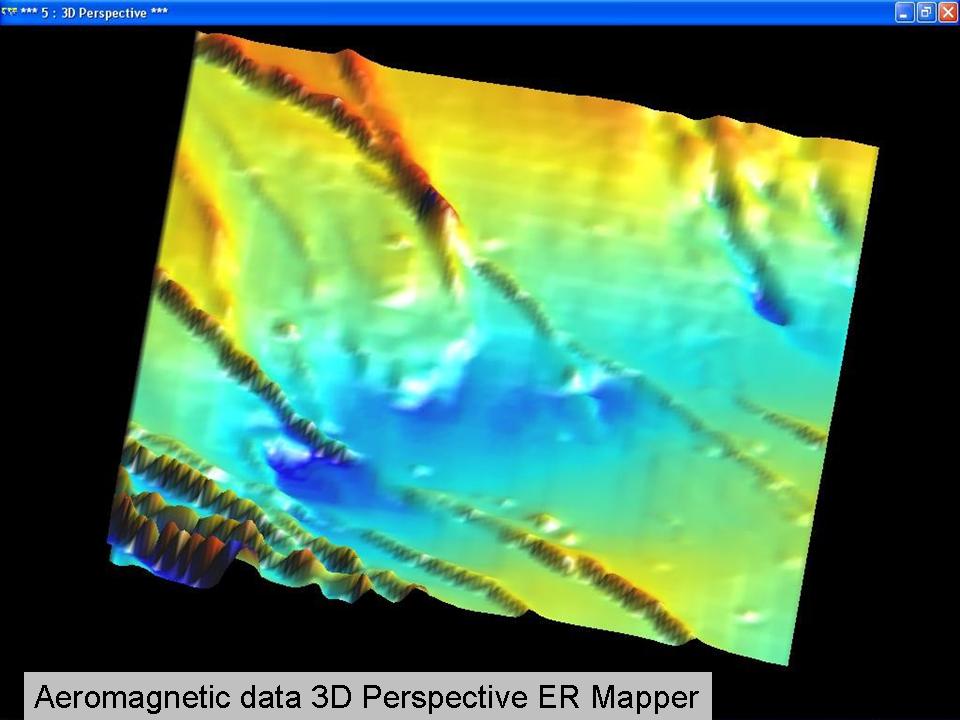
Task: Click the ER Mapper title bar icon
Action: point(9,12)
